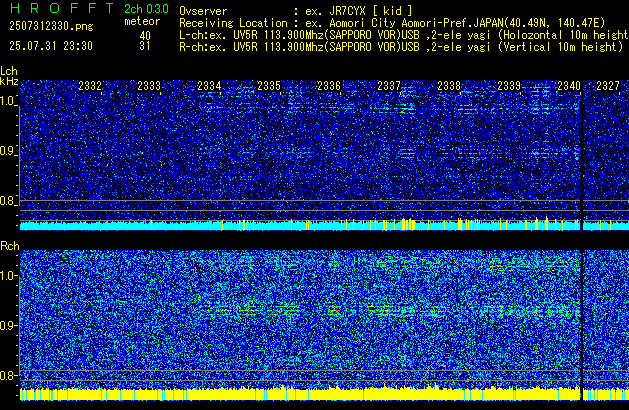Select the 0.8 frequency tick on Rch

8,375
